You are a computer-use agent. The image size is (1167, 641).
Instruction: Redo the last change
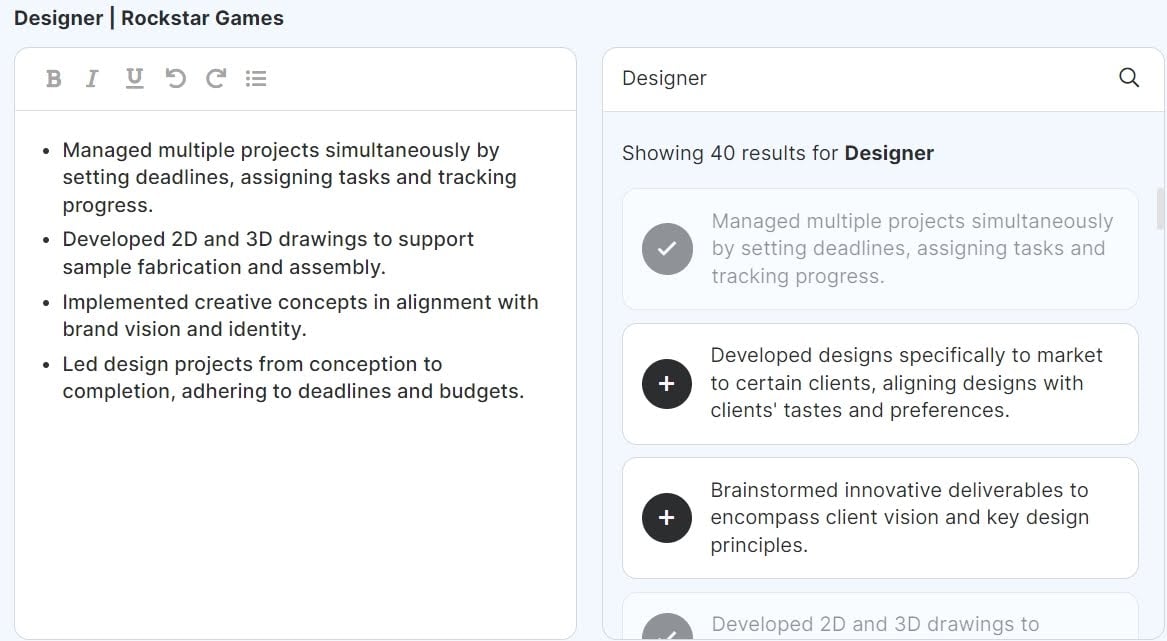(215, 78)
